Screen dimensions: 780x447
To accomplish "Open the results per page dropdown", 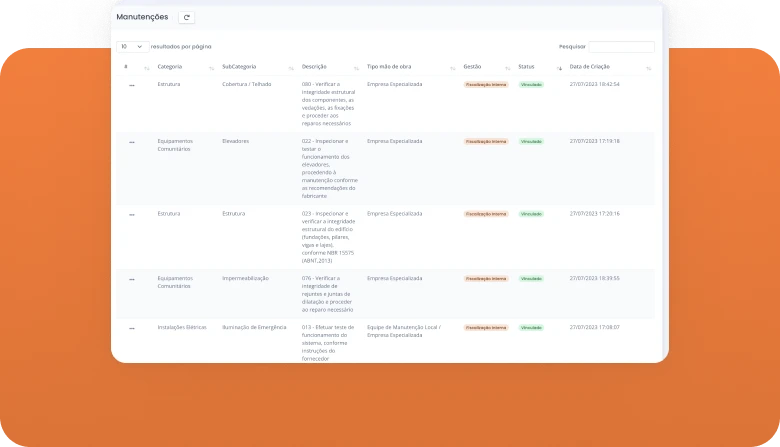I will (131, 46).
